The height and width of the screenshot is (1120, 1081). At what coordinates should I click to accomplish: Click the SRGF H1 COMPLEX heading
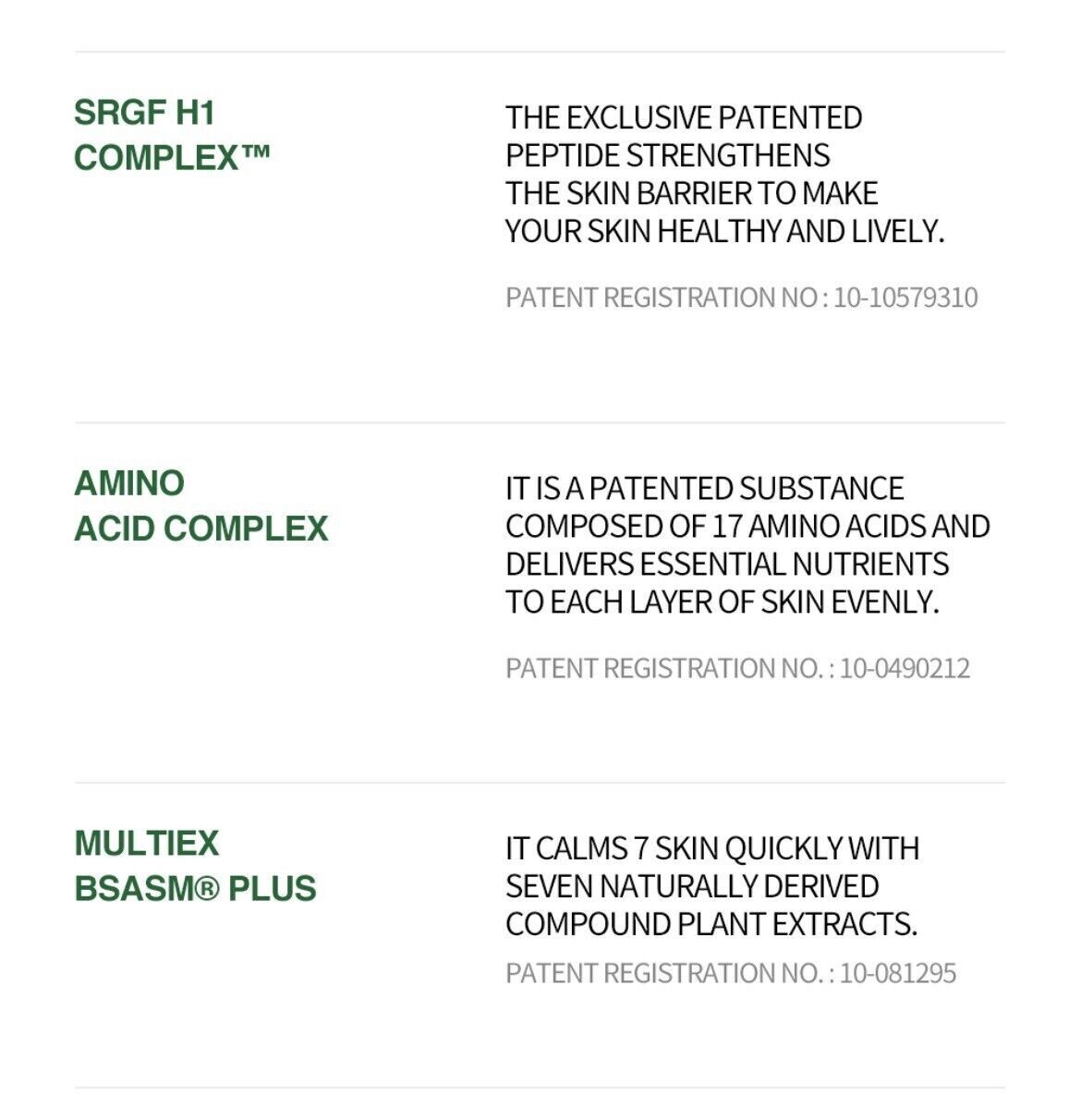click(172, 135)
